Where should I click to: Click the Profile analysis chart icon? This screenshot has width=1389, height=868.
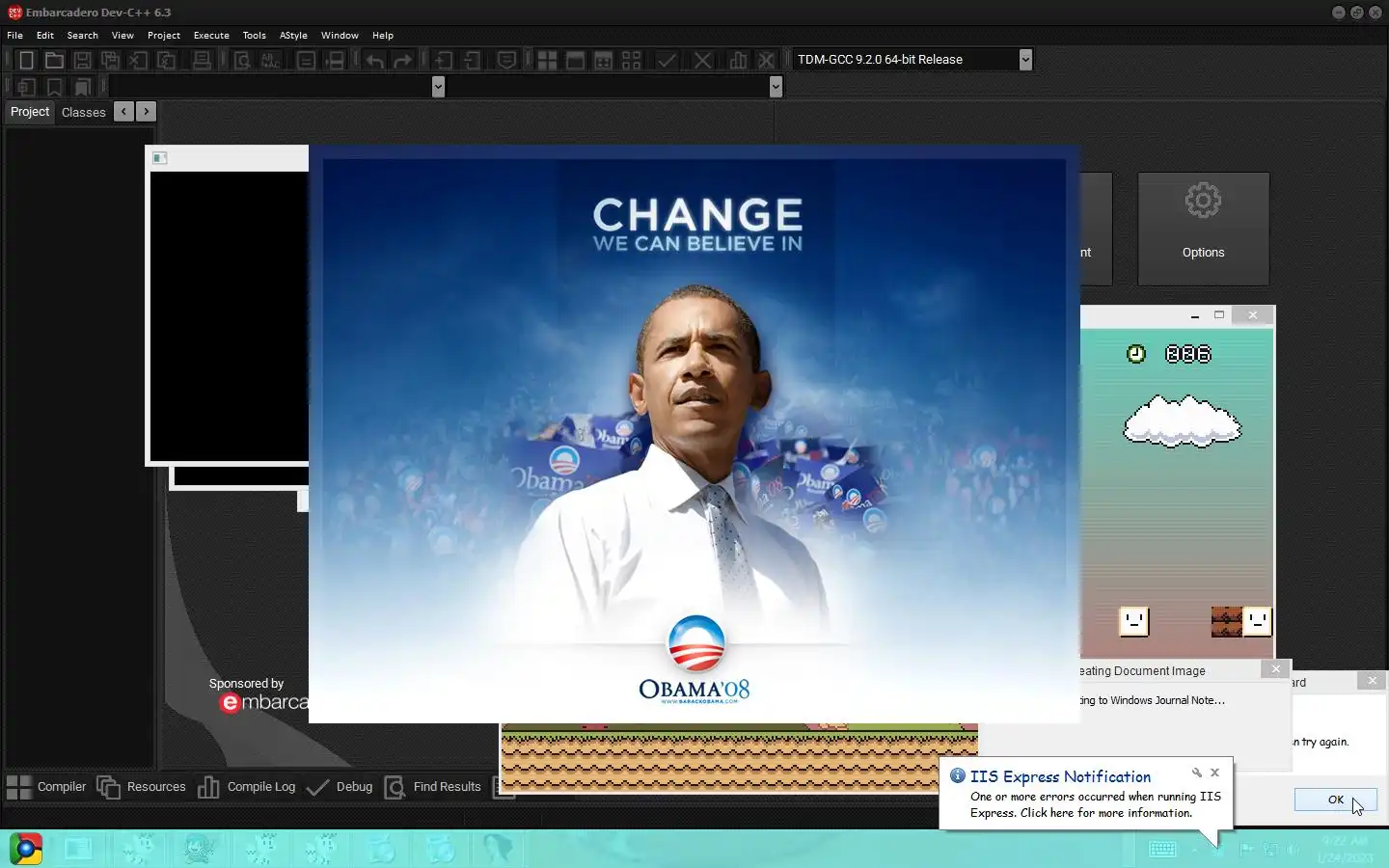tap(738, 60)
